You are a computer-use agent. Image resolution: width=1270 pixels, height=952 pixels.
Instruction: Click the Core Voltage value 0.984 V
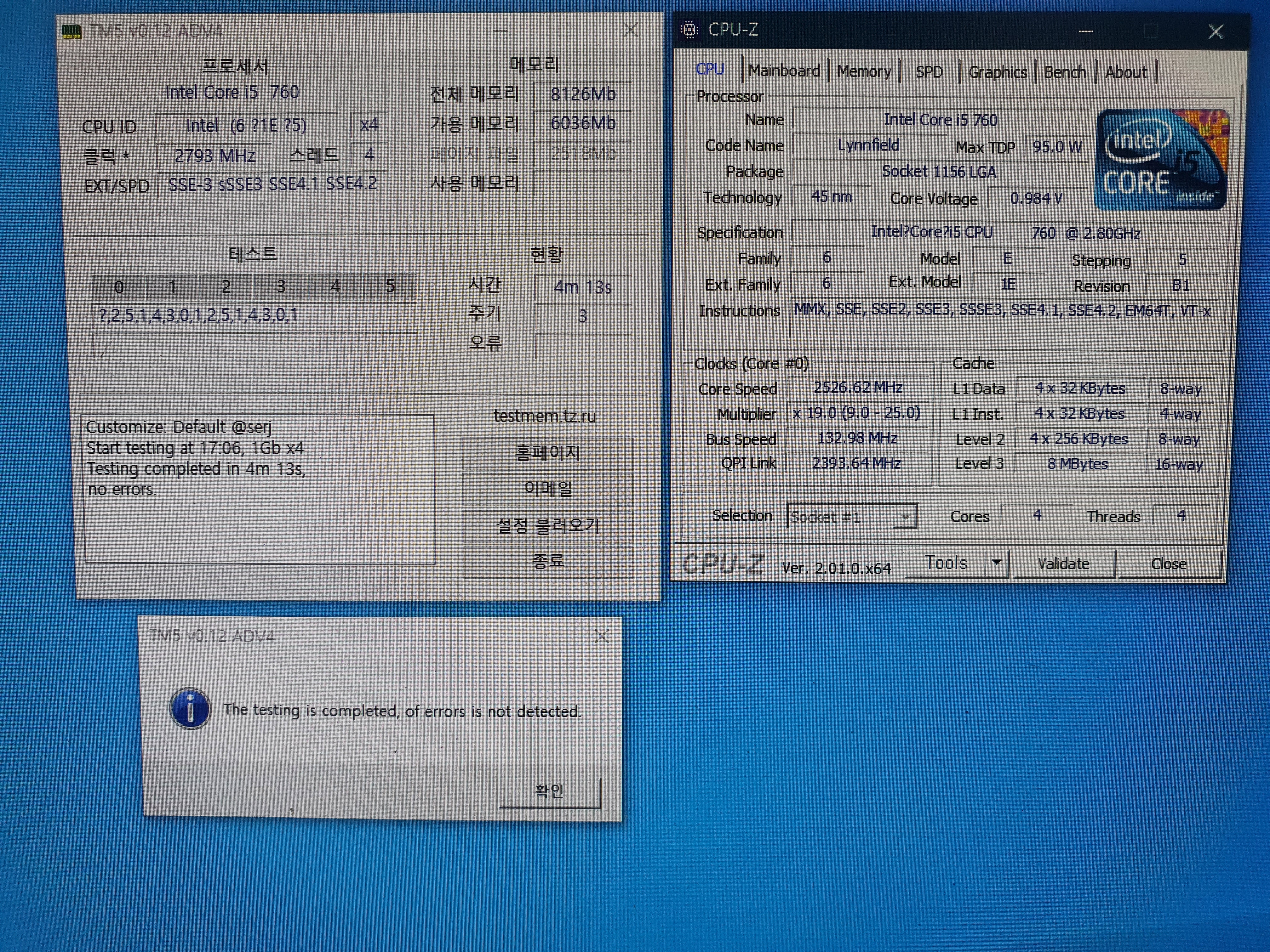click(x=1036, y=199)
